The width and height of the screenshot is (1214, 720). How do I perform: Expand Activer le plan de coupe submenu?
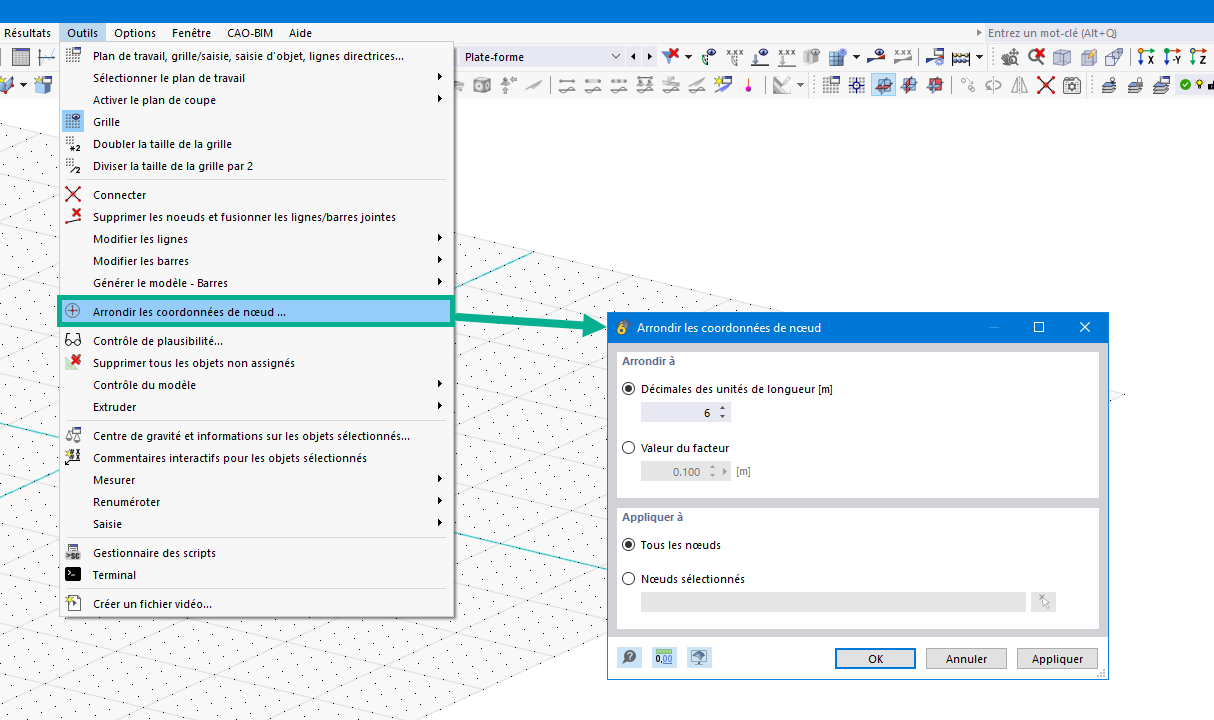coord(258,100)
